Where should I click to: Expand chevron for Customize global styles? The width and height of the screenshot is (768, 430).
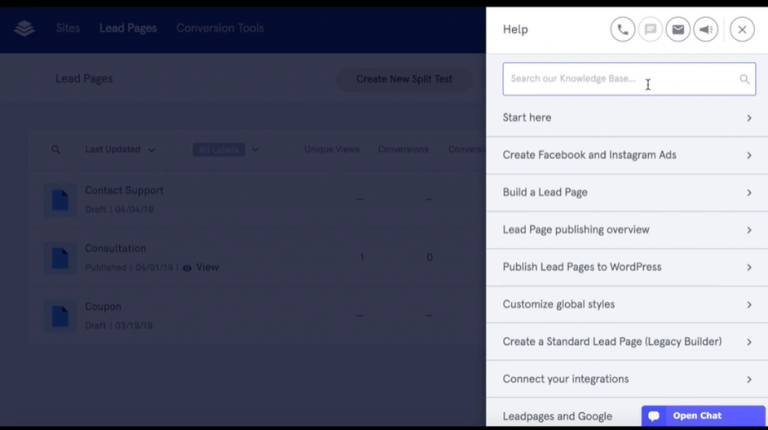749,305
